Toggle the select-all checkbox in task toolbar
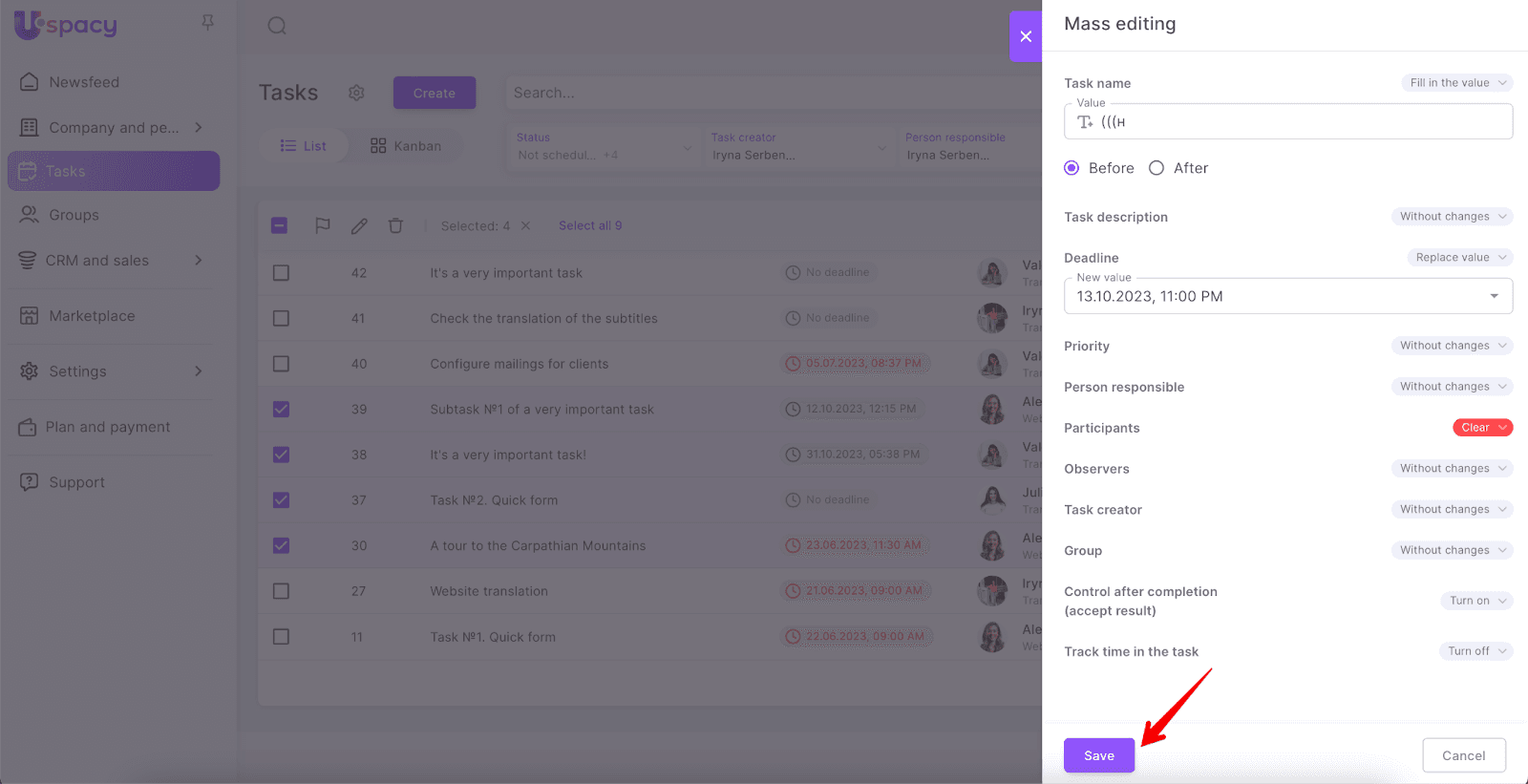 (279, 225)
